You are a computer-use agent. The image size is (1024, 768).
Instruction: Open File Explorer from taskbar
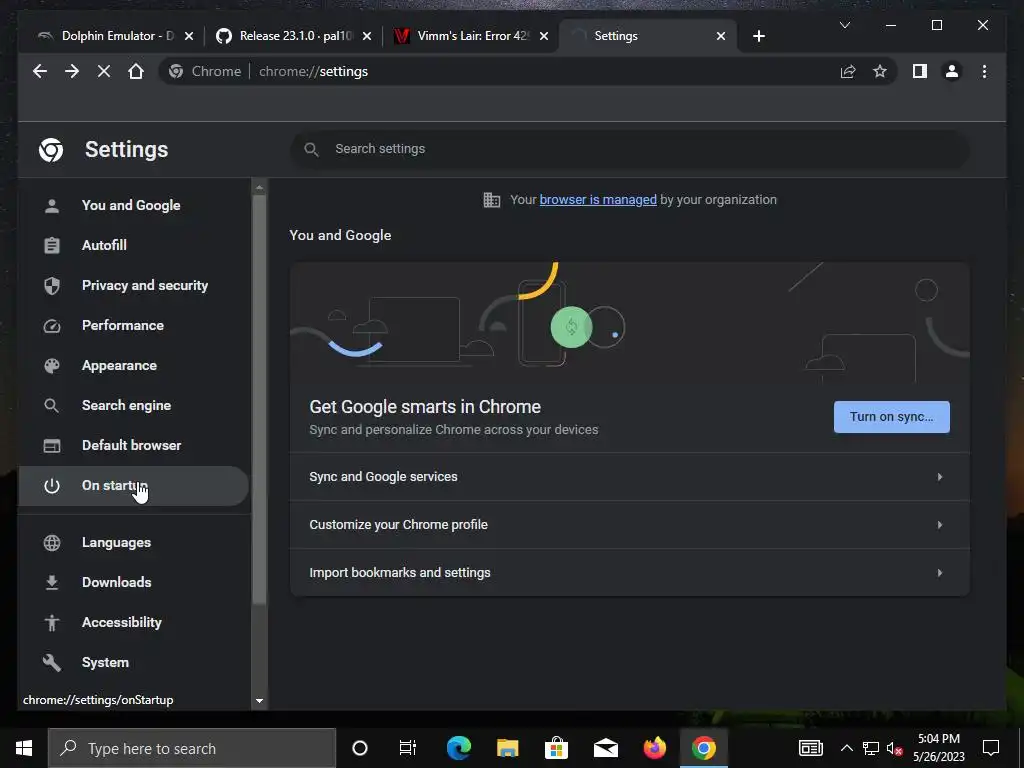(x=507, y=748)
